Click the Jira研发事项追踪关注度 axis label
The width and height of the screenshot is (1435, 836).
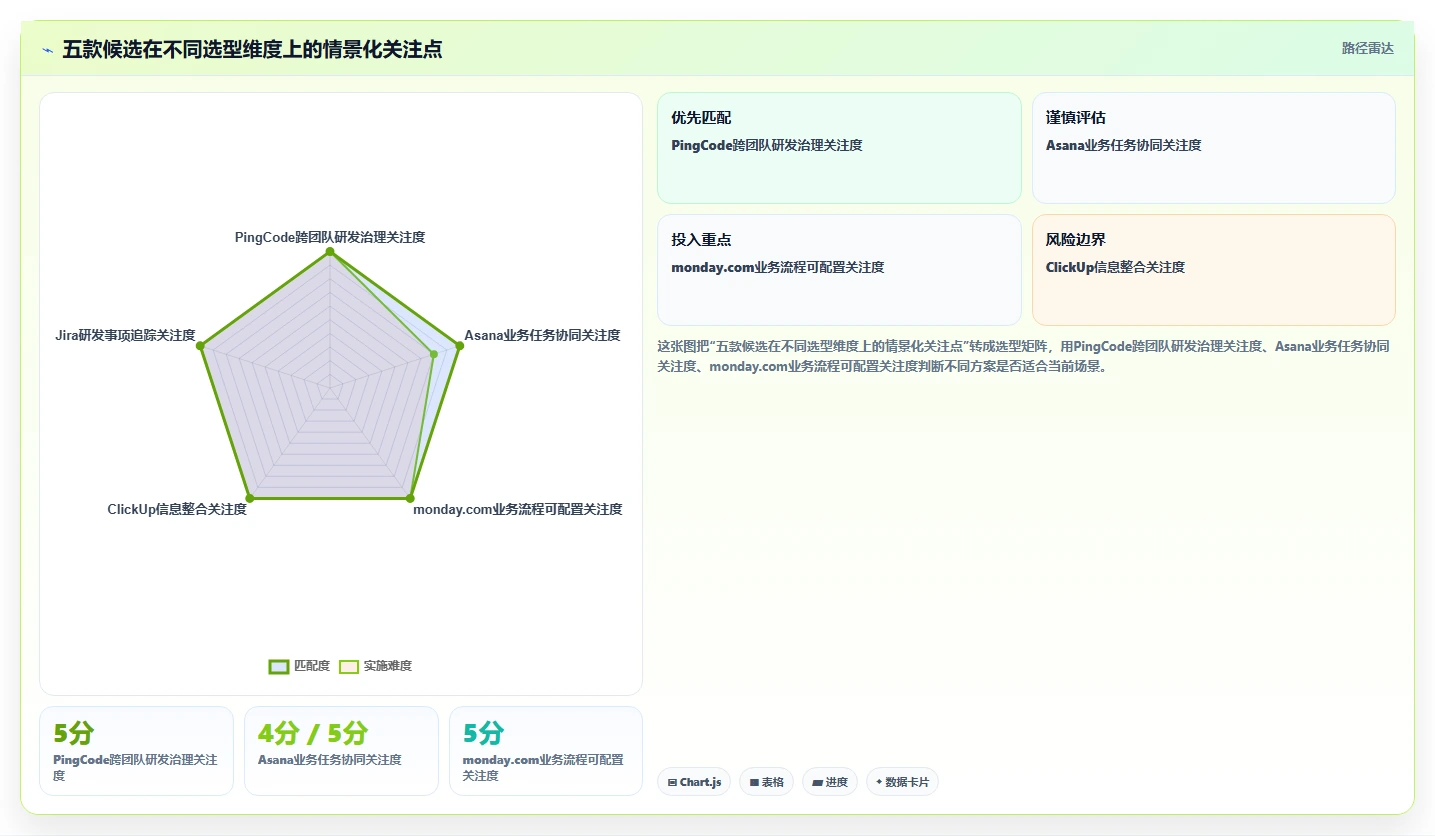click(125, 335)
